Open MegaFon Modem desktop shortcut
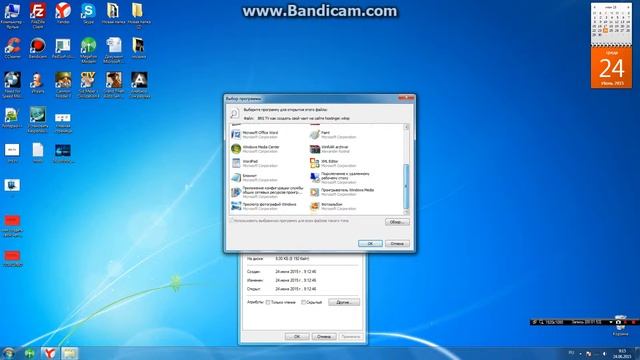 pyautogui.click(x=88, y=51)
